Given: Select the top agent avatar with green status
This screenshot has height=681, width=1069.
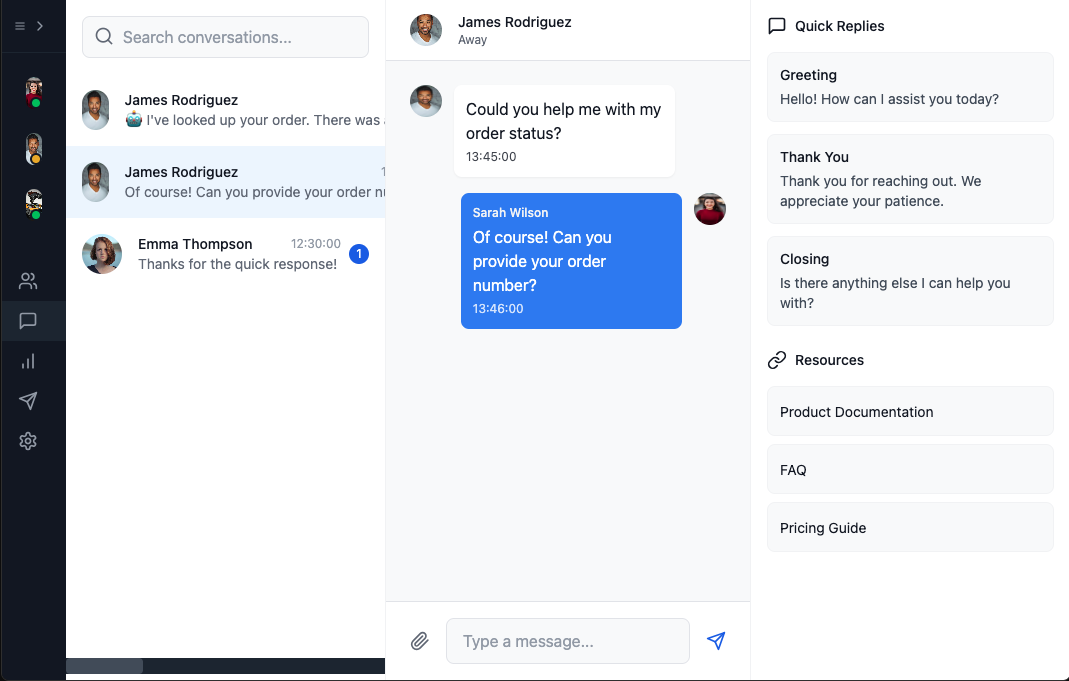Looking at the screenshot, I should point(33,92).
